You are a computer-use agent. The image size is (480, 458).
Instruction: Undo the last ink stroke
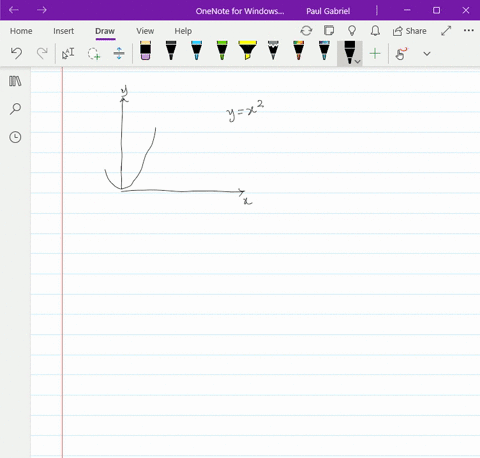click(x=16, y=53)
